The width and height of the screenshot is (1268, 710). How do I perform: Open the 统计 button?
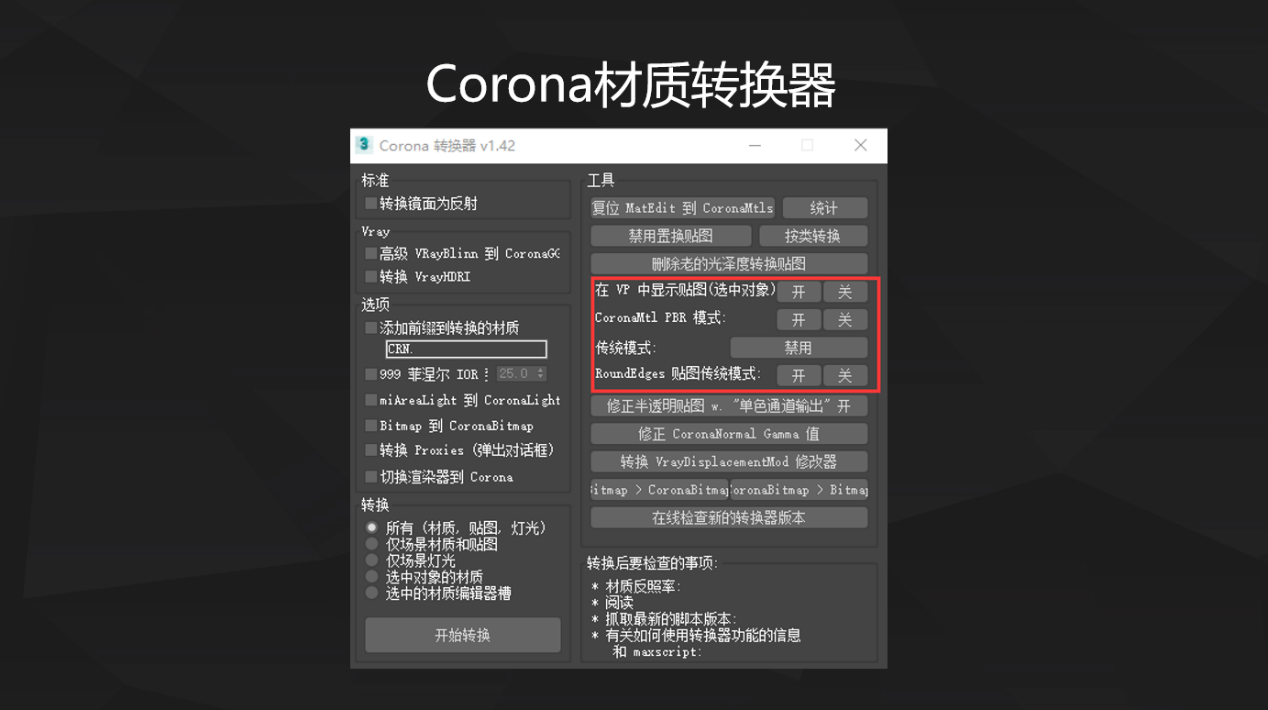pyautogui.click(x=824, y=208)
